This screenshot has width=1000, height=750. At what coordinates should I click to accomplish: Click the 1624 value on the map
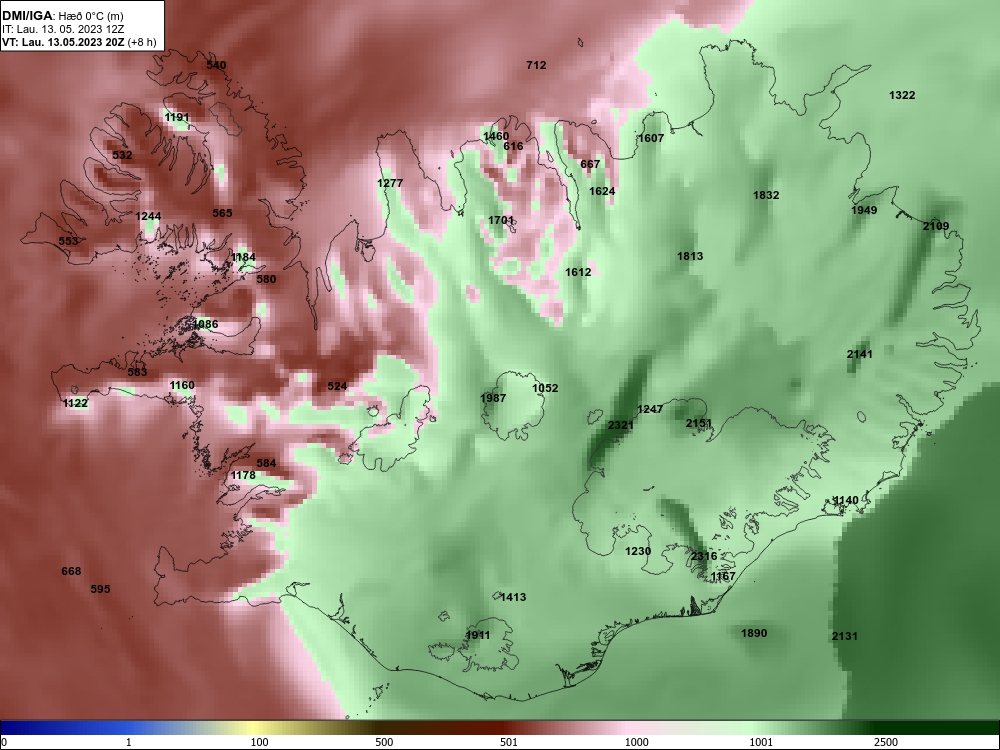(602, 191)
